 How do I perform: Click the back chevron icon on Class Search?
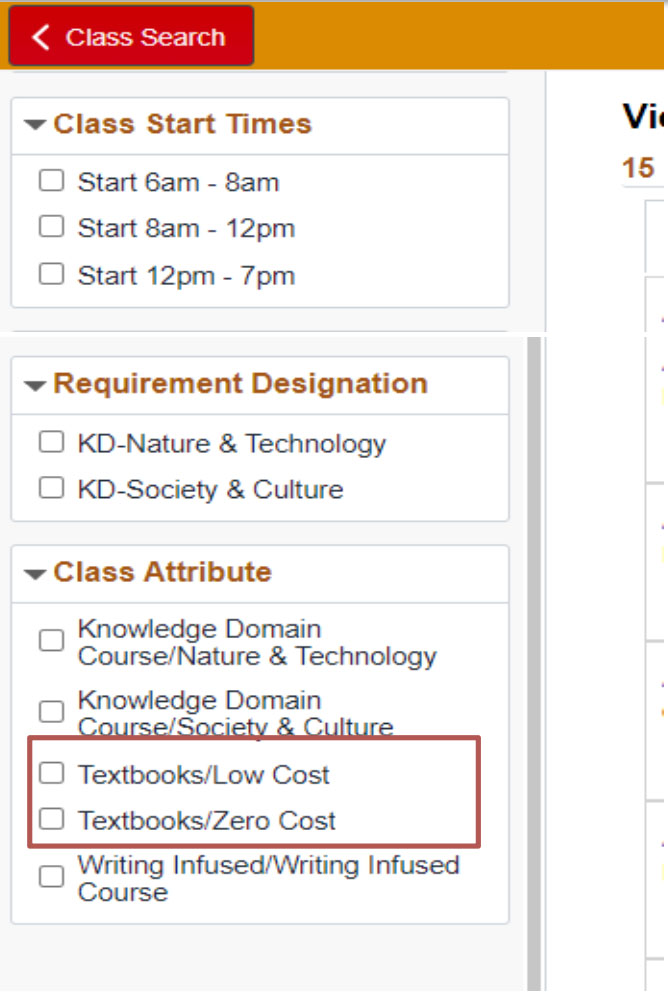click(41, 37)
